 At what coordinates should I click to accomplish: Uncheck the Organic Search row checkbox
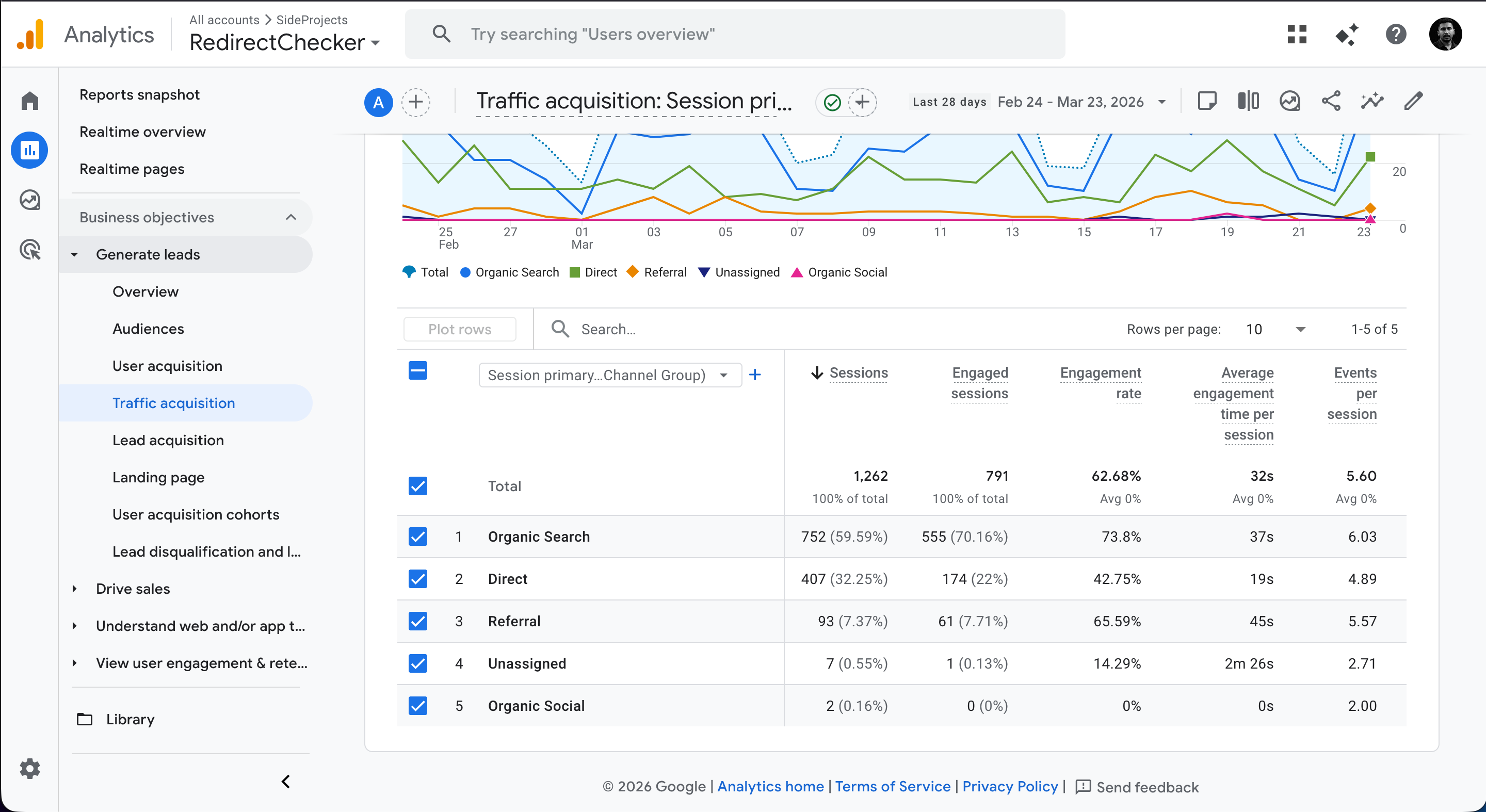tap(417, 537)
